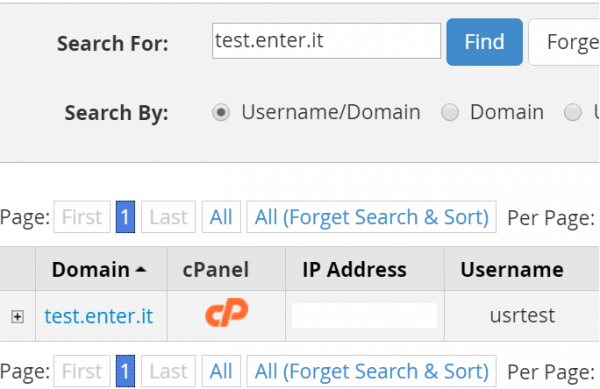Select the Username/Domain radio button

(x=221, y=112)
